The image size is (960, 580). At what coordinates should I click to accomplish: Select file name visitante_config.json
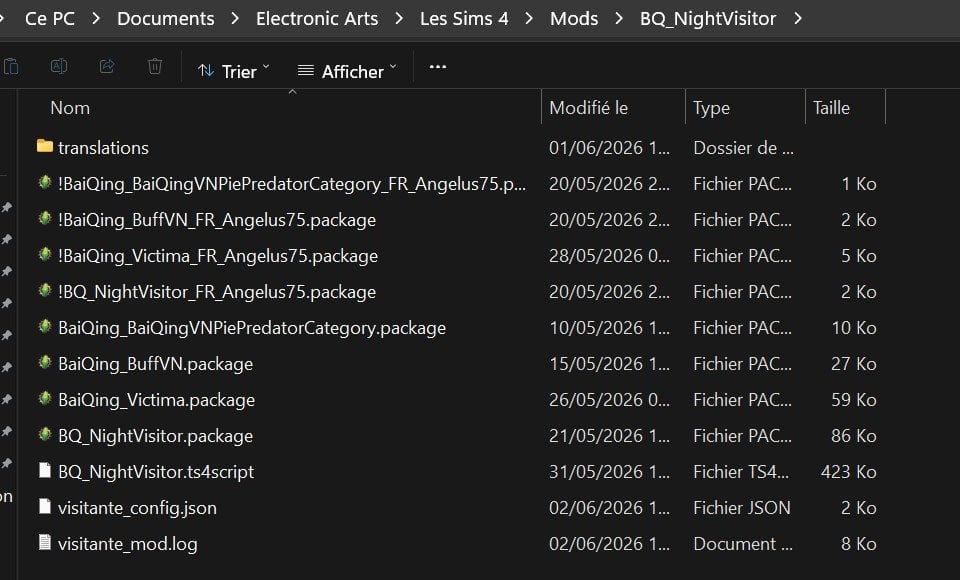click(137, 508)
